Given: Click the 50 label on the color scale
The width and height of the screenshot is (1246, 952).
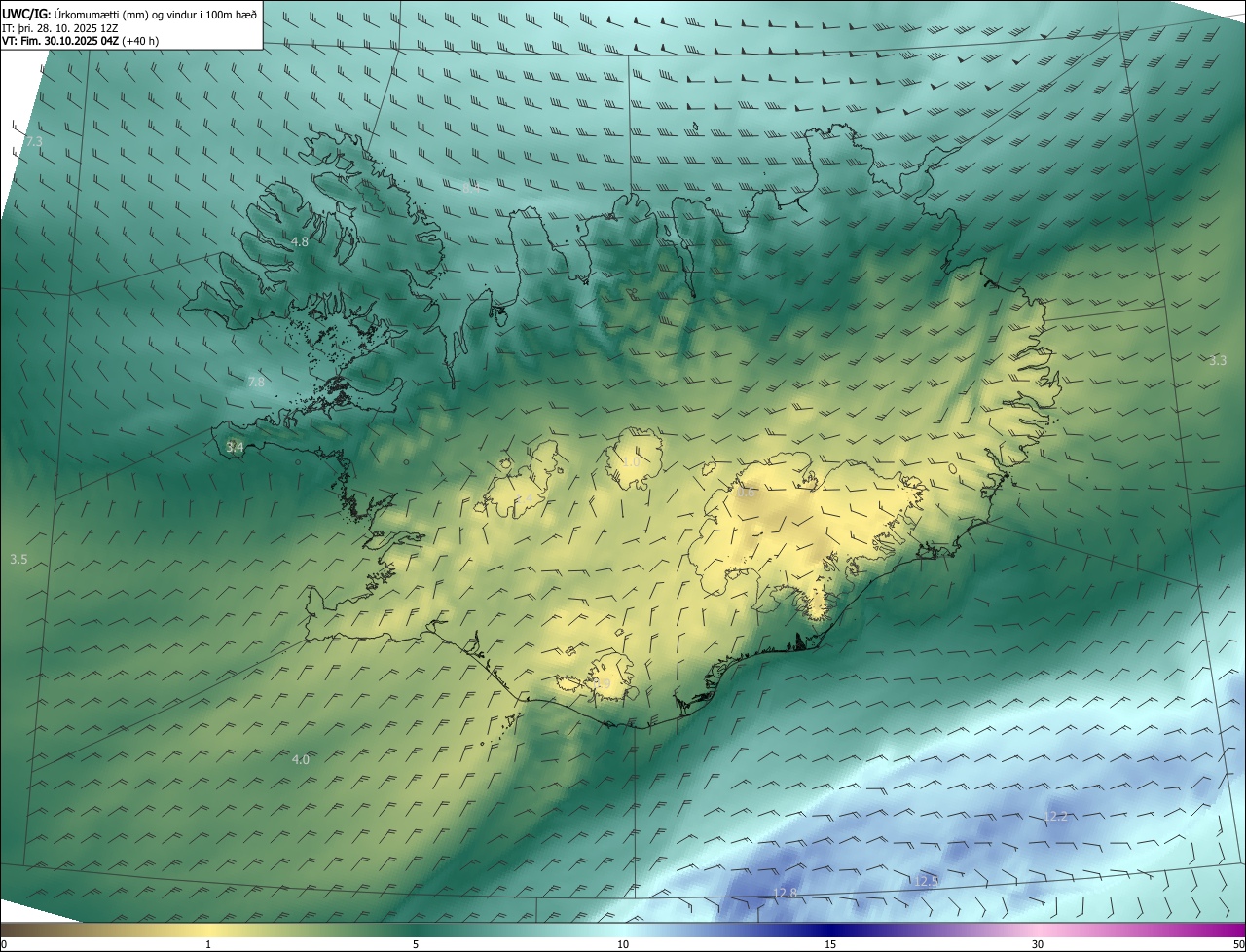Looking at the screenshot, I should point(1238,944).
